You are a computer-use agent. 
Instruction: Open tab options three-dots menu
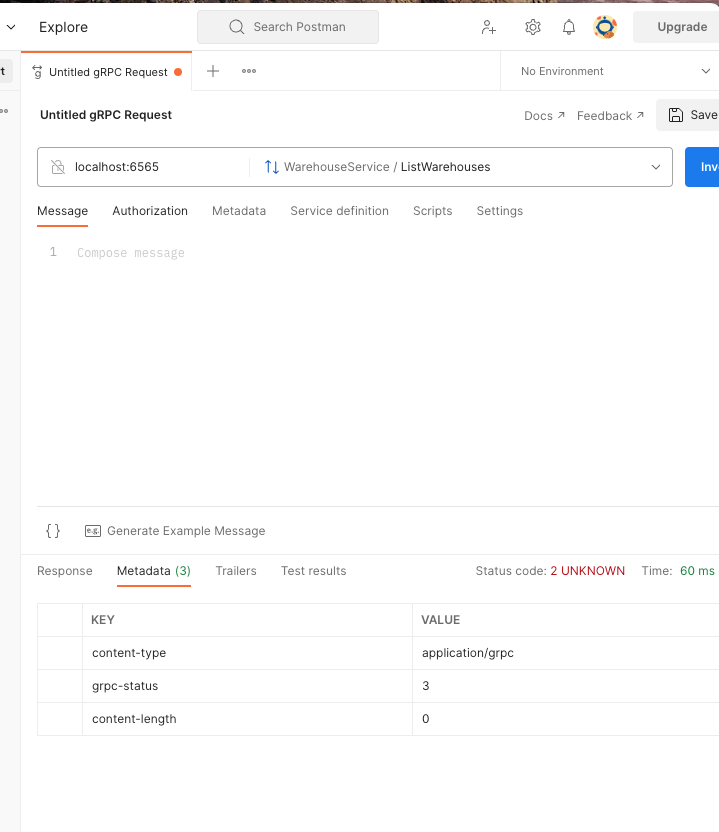click(x=249, y=71)
